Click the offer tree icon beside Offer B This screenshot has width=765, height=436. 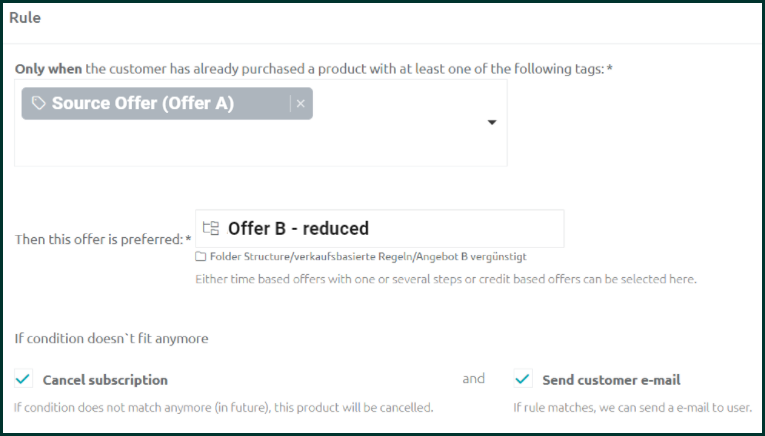211,228
